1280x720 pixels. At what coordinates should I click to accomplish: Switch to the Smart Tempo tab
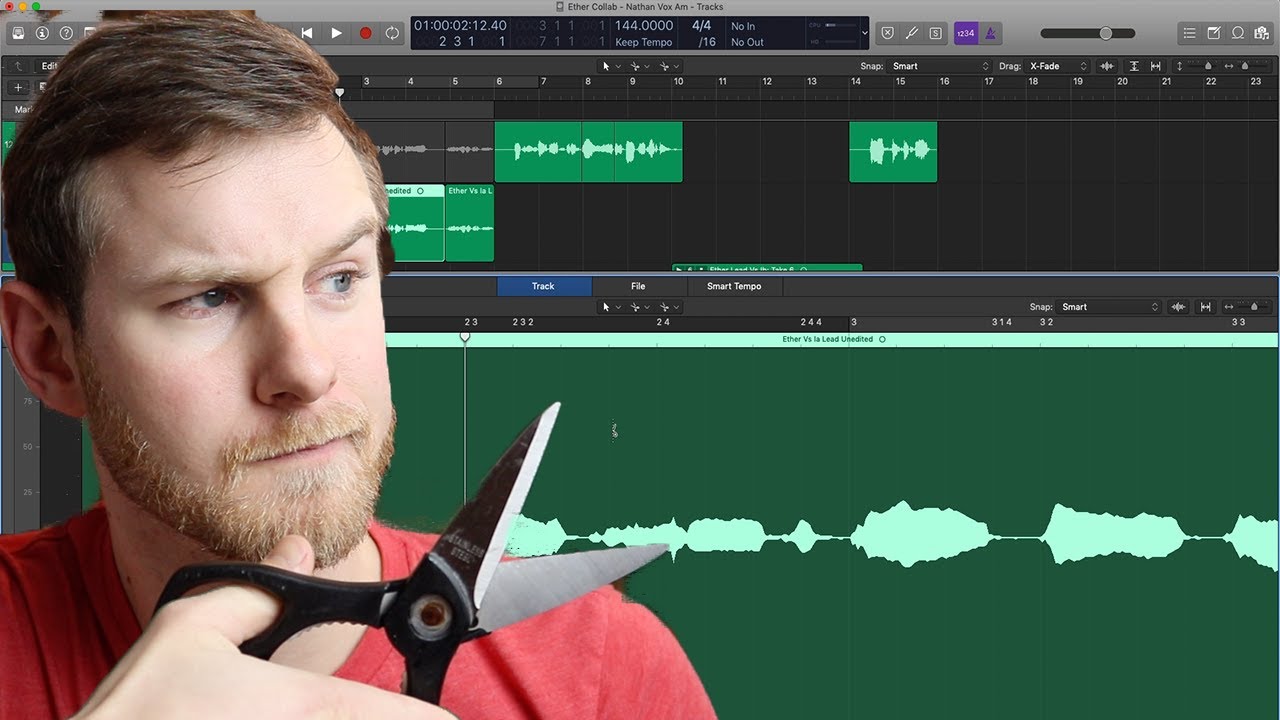(x=734, y=286)
